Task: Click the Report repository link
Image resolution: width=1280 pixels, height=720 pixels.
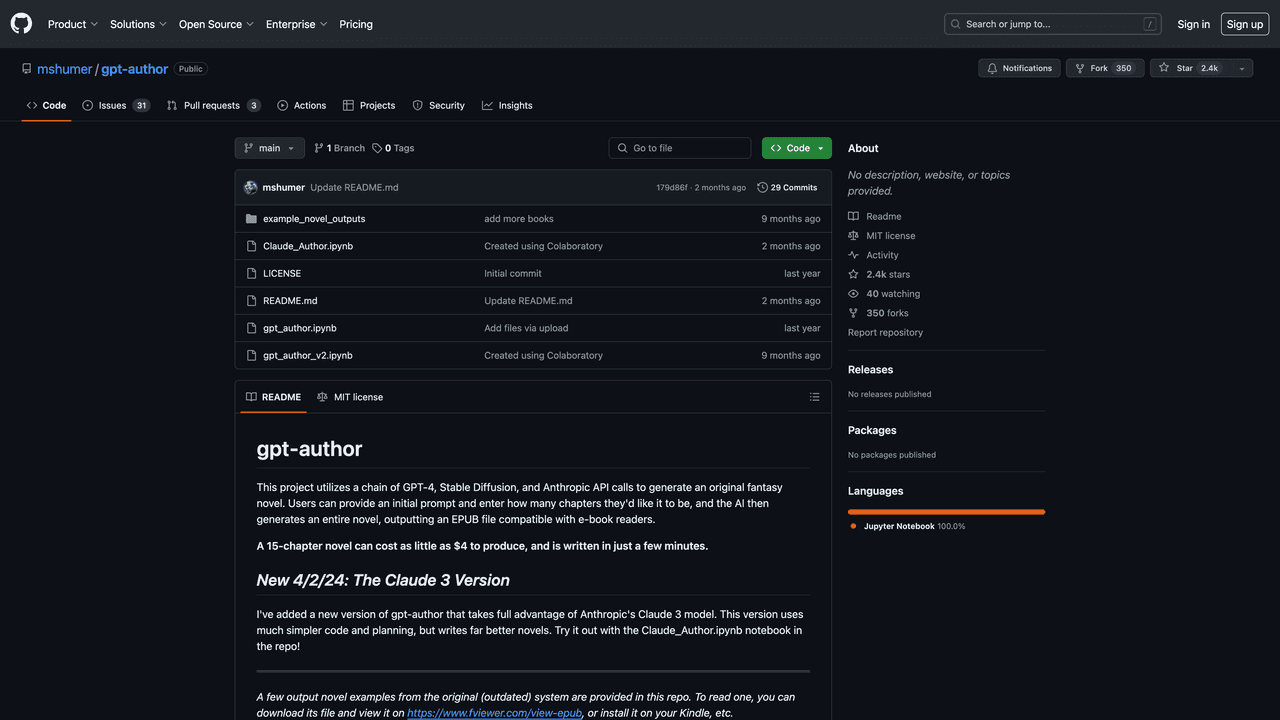Action: coord(885,332)
